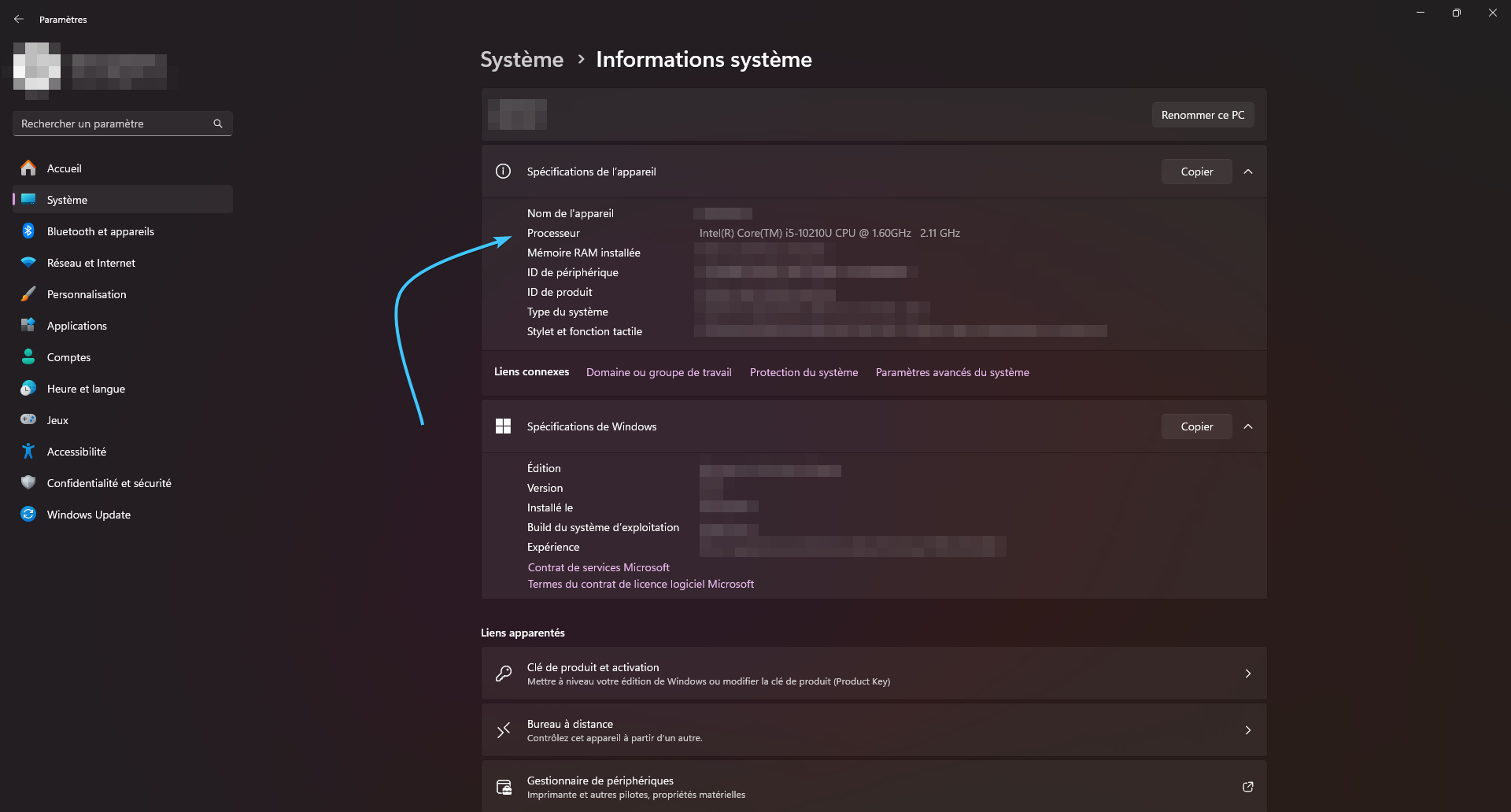1511x812 pixels.
Task: Click the back arrow next to Paramètres
Action: tap(19, 19)
